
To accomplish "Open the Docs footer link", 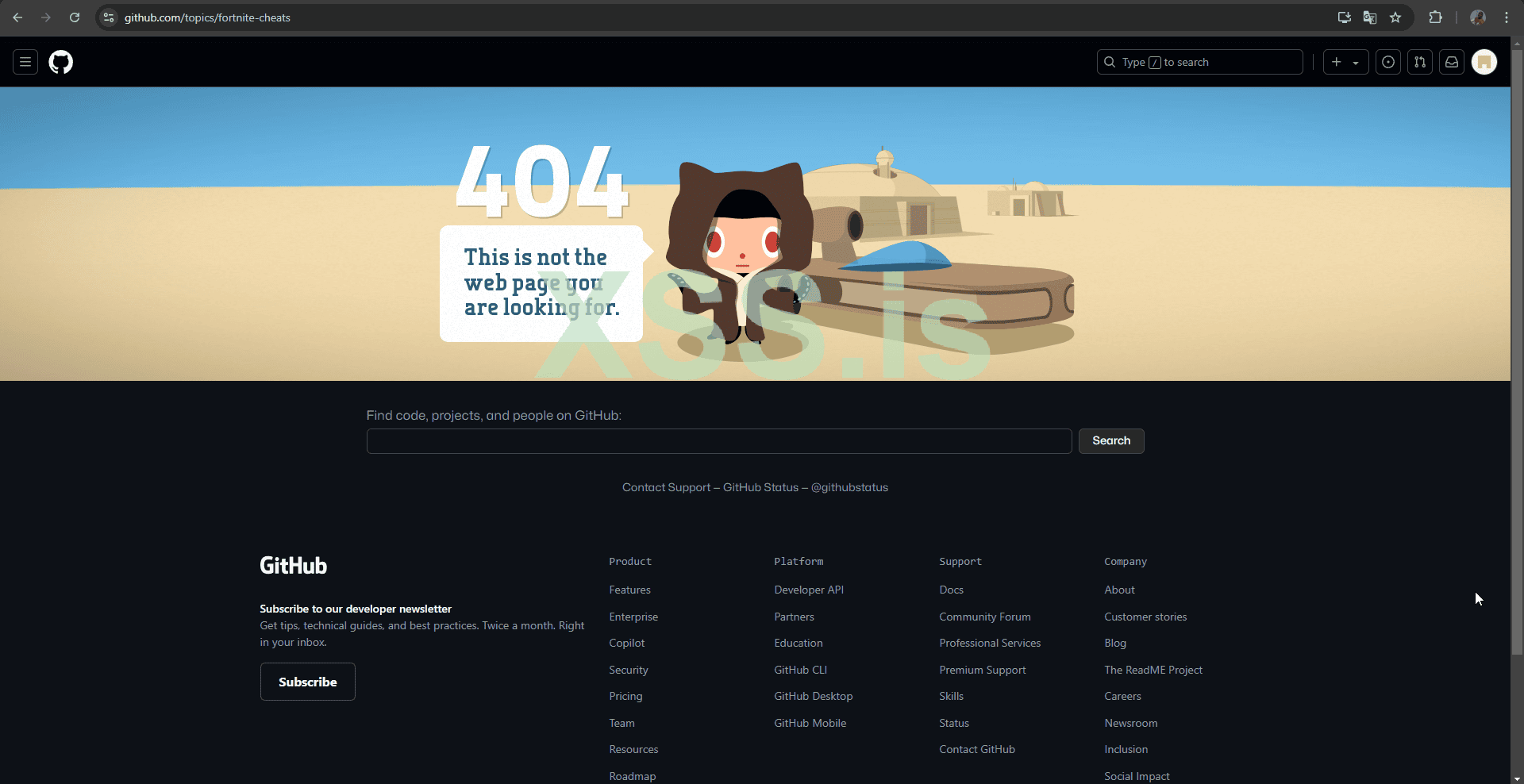I will pyautogui.click(x=952, y=590).
